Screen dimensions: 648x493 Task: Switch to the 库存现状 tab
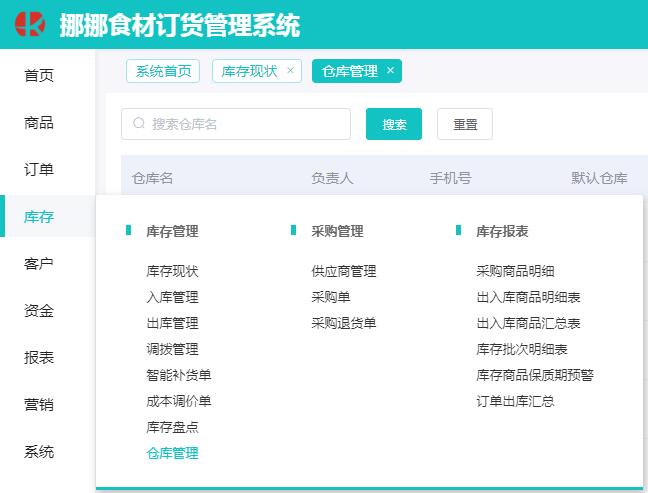(x=249, y=71)
